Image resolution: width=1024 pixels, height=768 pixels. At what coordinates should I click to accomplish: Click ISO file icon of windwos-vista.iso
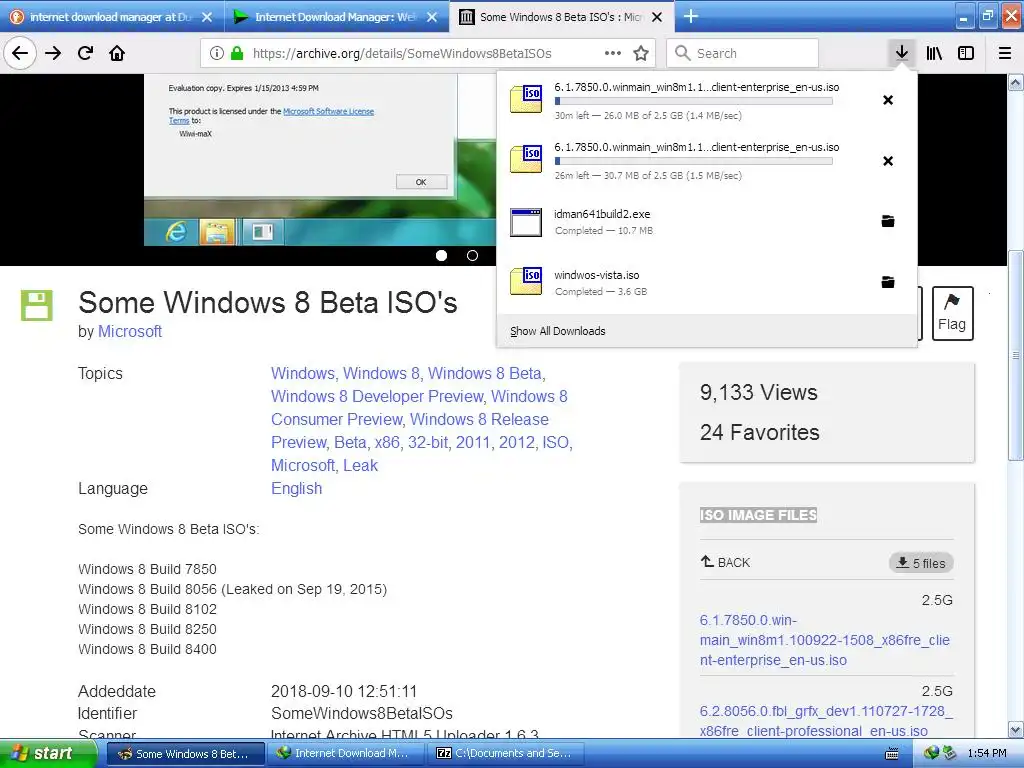pyautogui.click(x=526, y=281)
